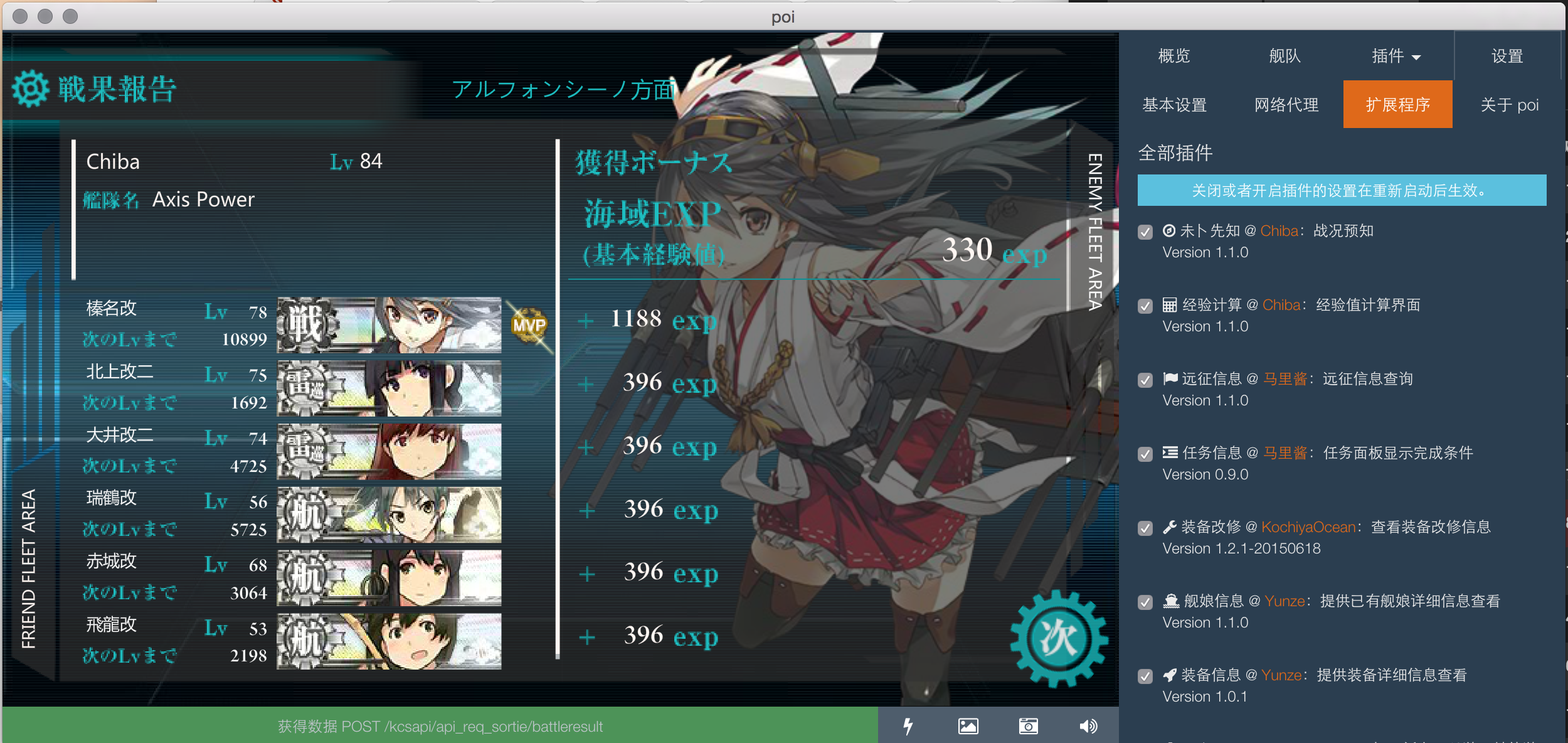Viewport: 1568px width, 743px height.
Task: Switch to the 概览 tab
Action: pos(1173,56)
